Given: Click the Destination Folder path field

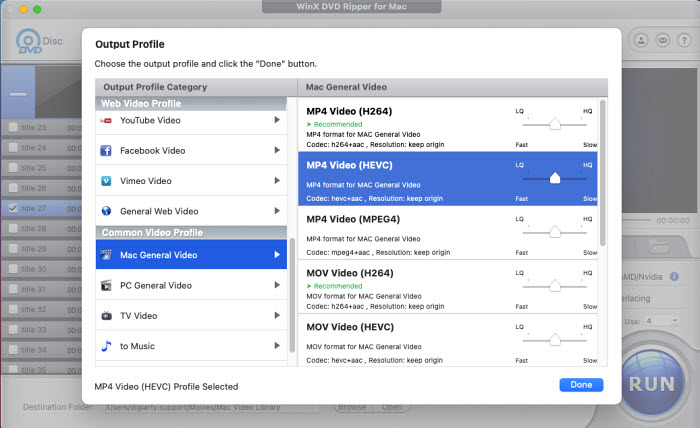Looking at the screenshot, I should (x=210, y=407).
